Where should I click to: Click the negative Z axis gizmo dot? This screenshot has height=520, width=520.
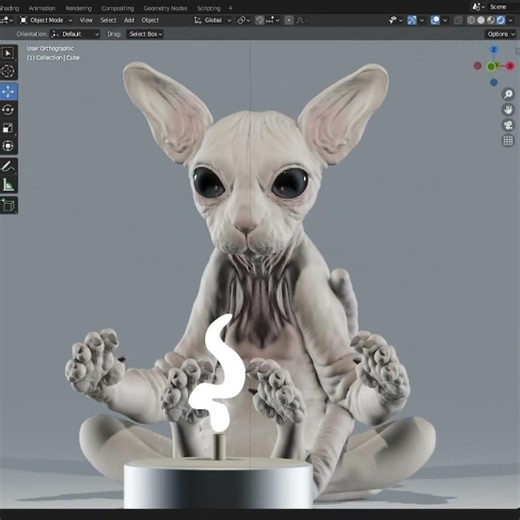pyautogui.click(x=494, y=82)
